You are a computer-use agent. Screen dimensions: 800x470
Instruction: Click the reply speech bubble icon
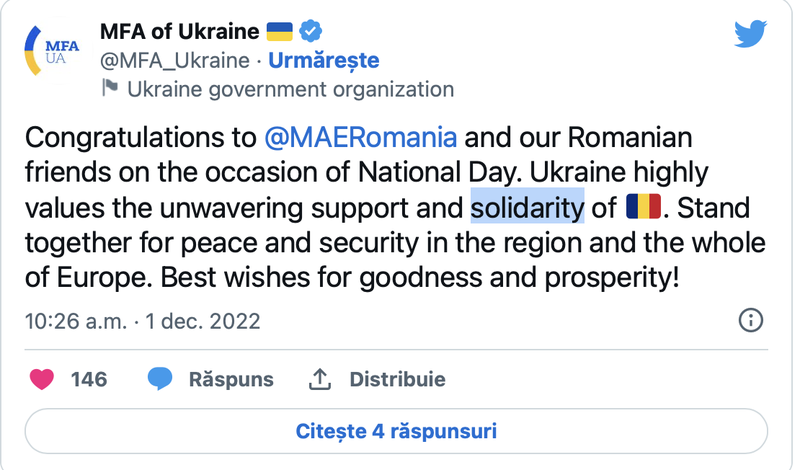[160, 379]
